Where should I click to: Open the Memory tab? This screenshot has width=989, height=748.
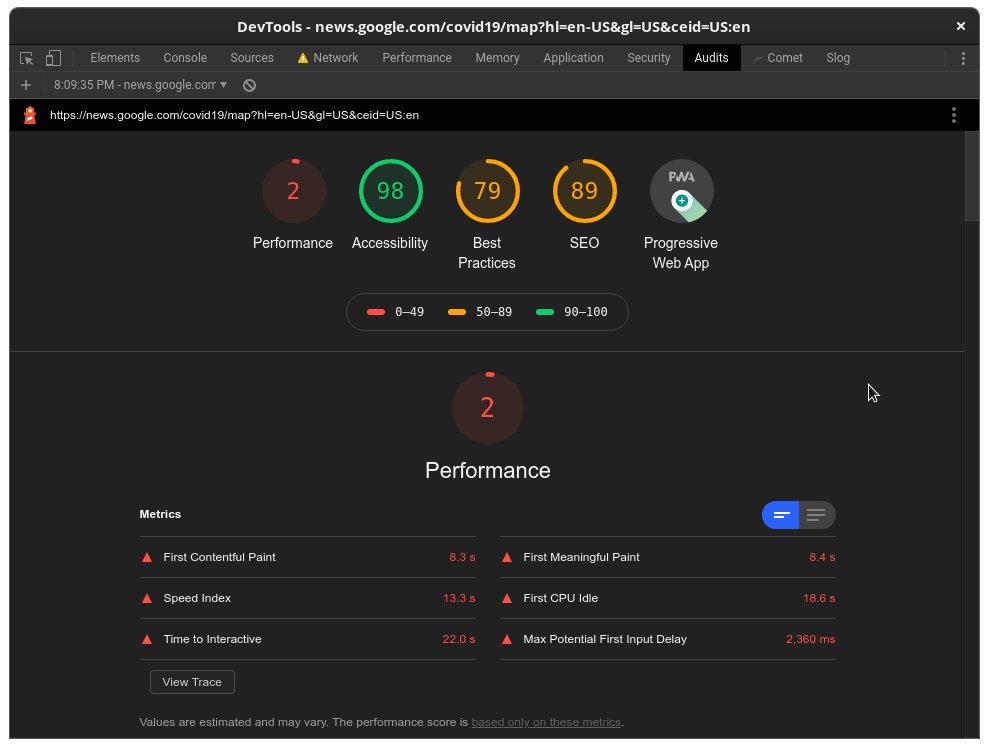pos(497,58)
